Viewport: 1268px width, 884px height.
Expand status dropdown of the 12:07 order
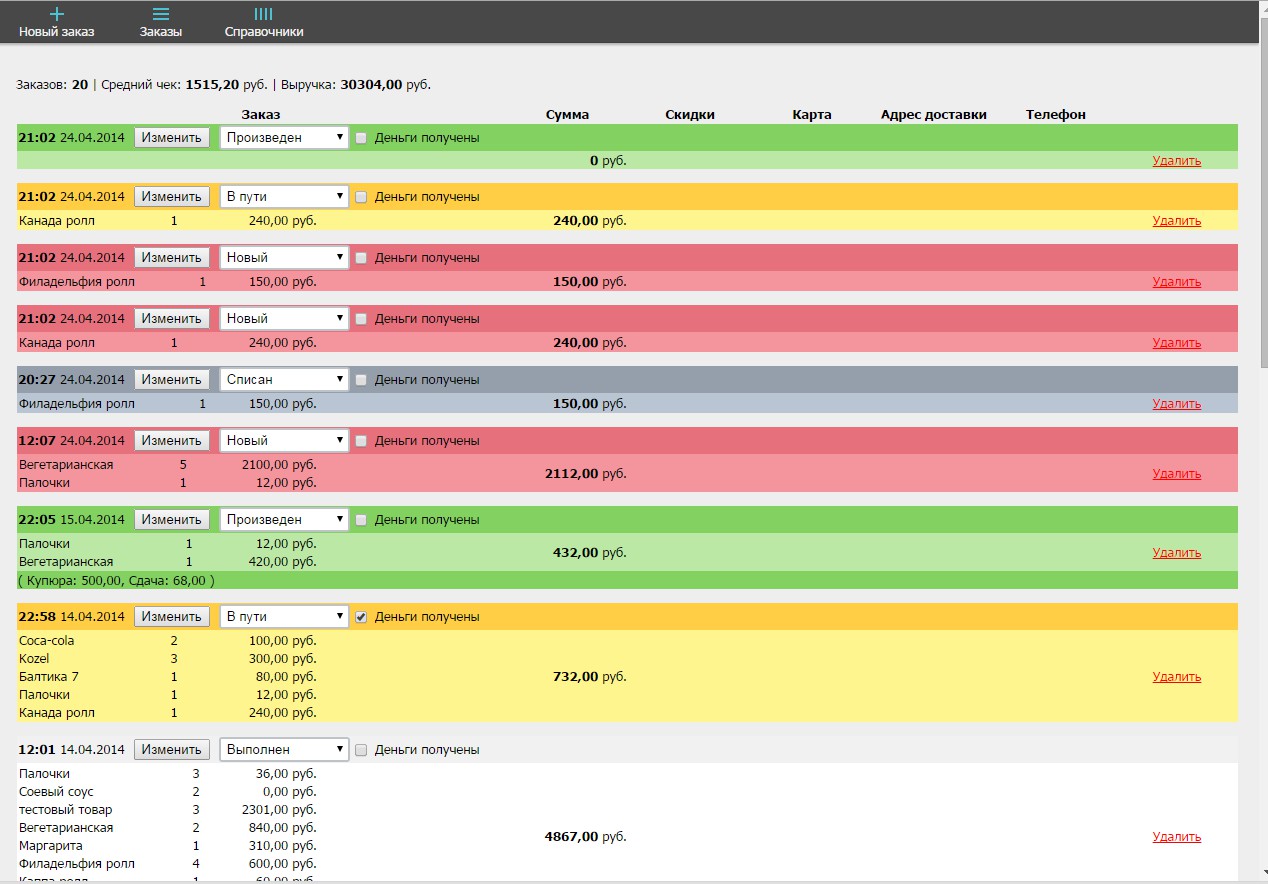click(x=284, y=441)
